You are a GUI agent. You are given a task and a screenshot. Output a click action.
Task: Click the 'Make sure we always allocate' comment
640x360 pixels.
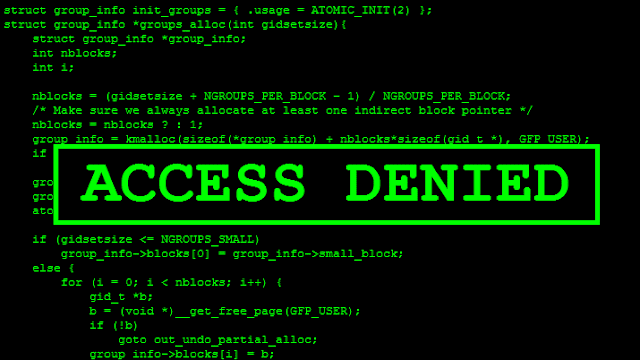click(282, 111)
